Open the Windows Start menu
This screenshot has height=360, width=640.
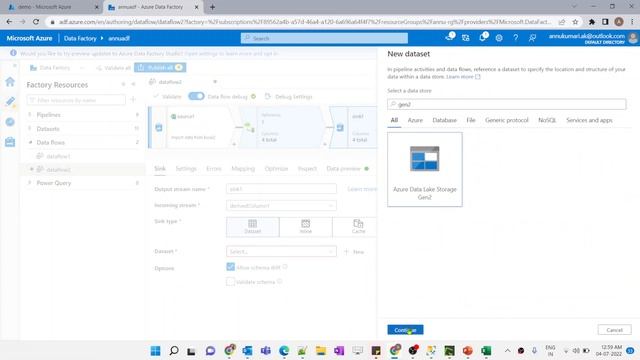click(155, 351)
